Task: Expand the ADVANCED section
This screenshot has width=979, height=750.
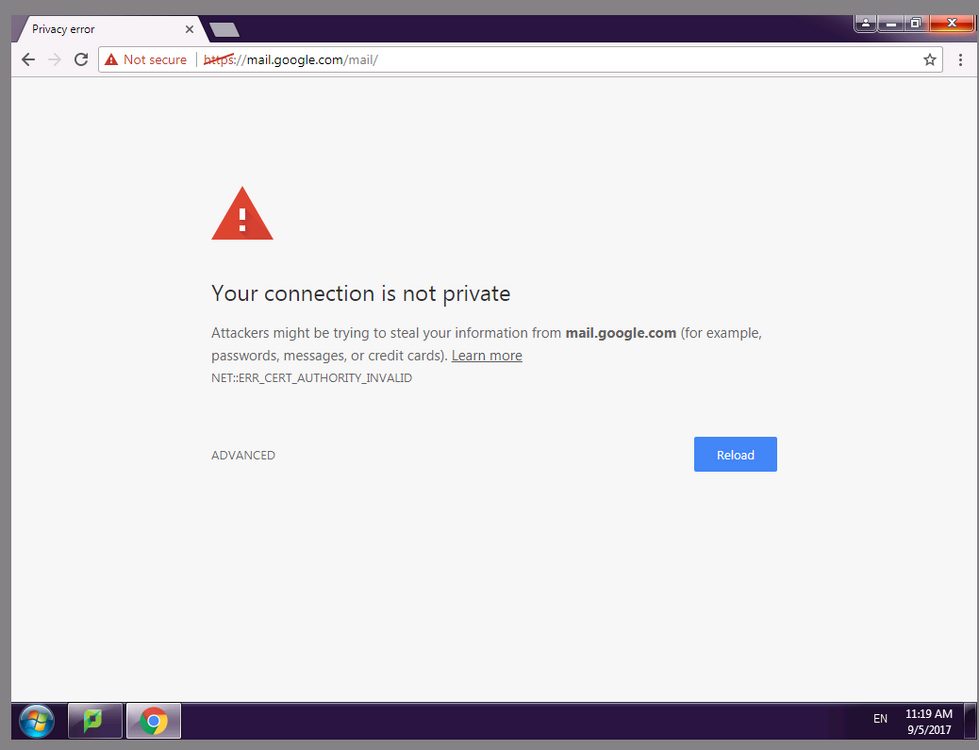Action: tap(243, 455)
